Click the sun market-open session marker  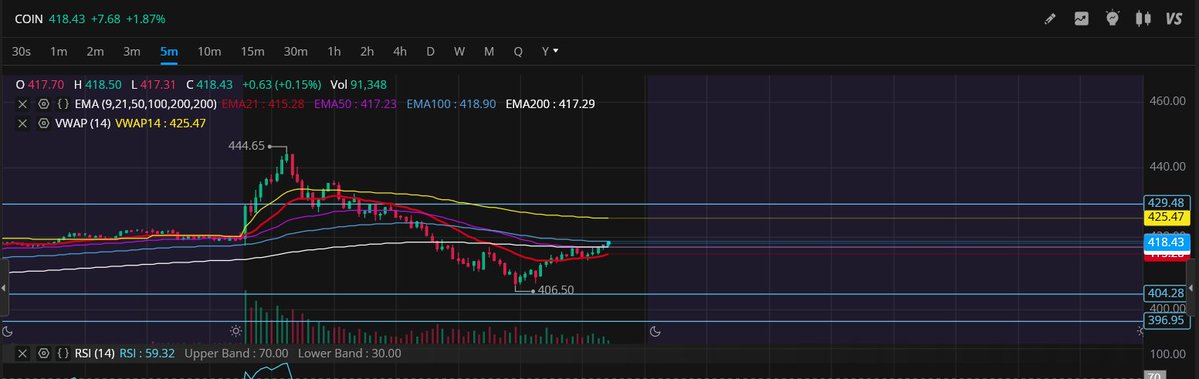[x=236, y=331]
